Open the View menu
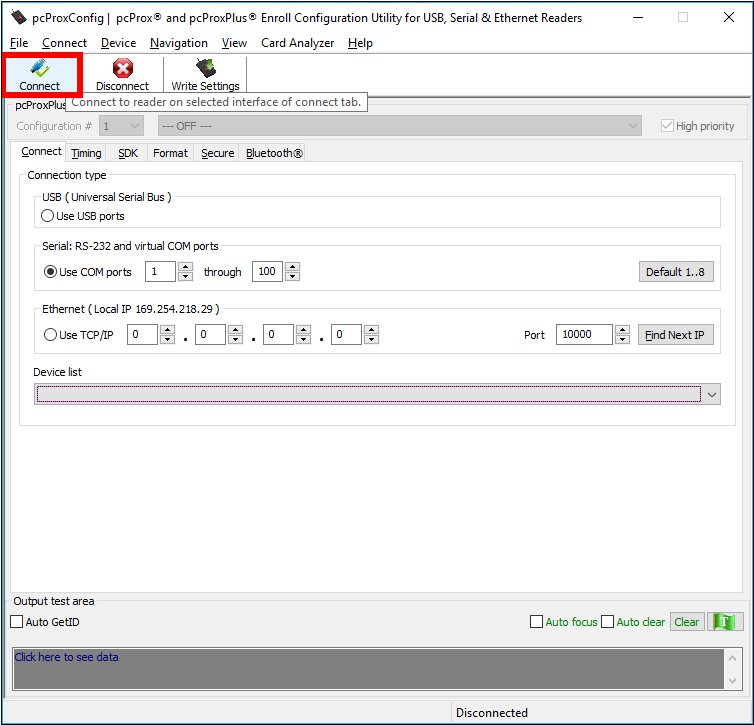The image size is (754, 725). pos(234,43)
